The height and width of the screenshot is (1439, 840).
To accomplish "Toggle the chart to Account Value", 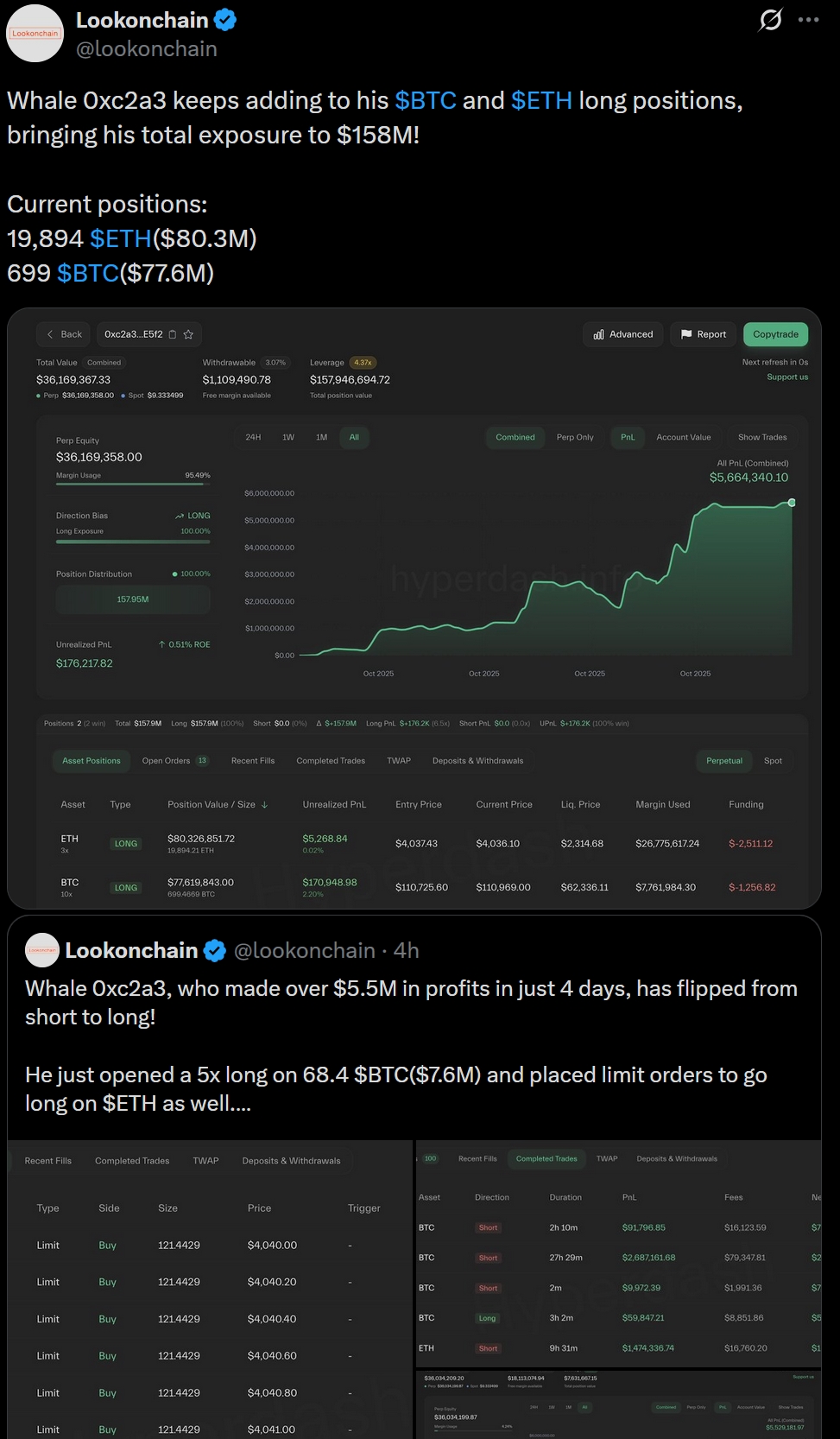I will pyautogui.click(x=684, y=437).
